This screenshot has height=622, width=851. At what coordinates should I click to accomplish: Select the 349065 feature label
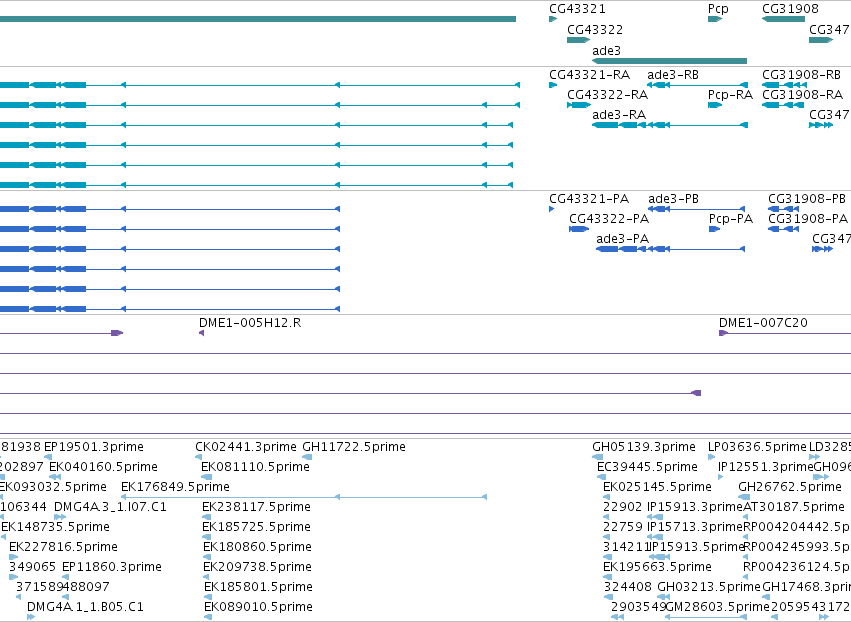click(33, 567)
